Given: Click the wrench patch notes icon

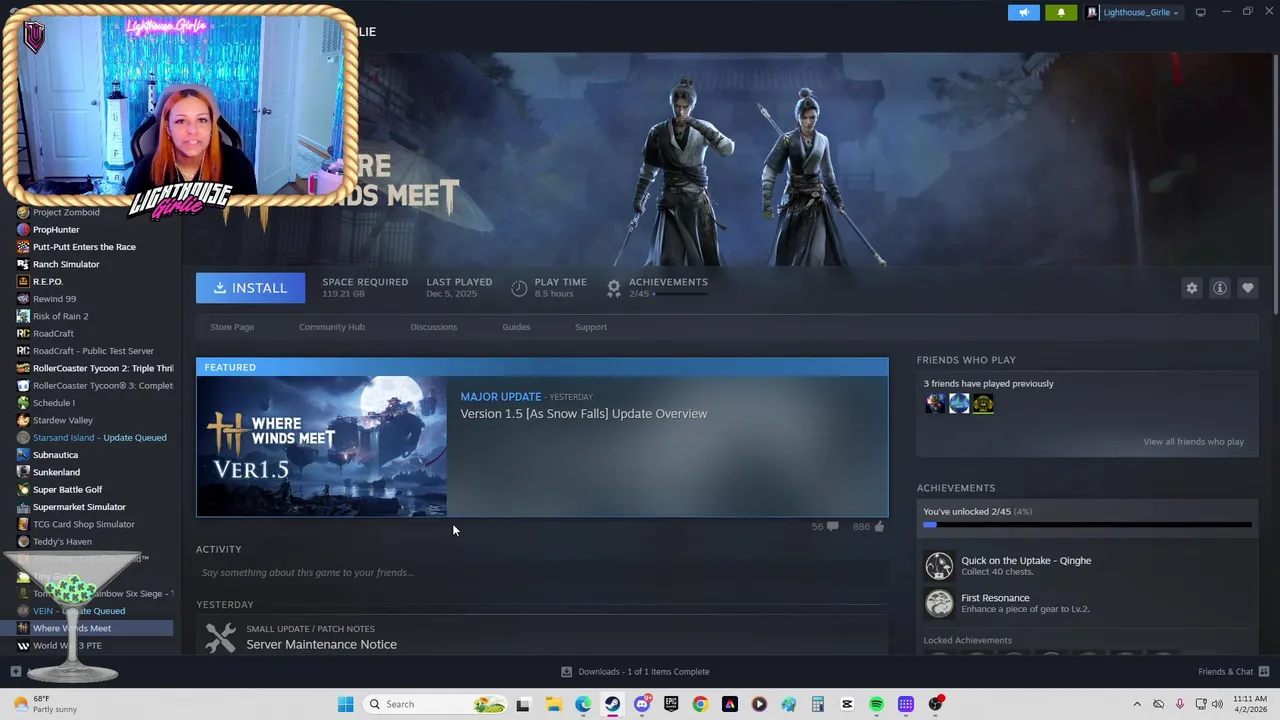Looking at the screenshot, I should tap(220, 637).
